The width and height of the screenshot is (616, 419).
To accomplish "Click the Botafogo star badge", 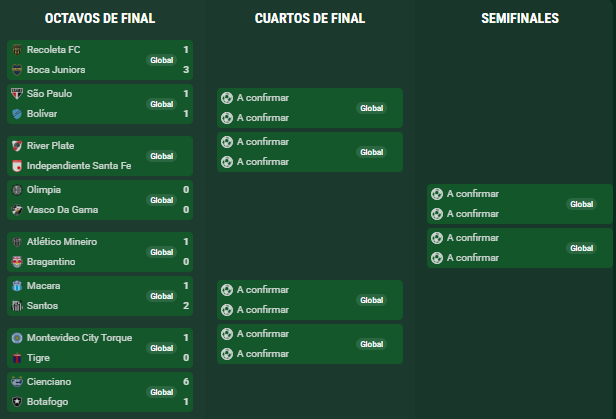I will point(17,402).
